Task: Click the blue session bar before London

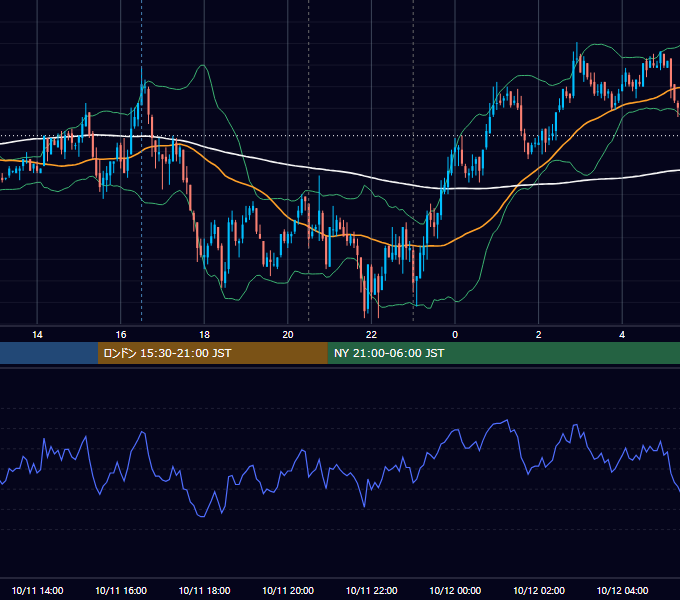Action: point(49,353)
